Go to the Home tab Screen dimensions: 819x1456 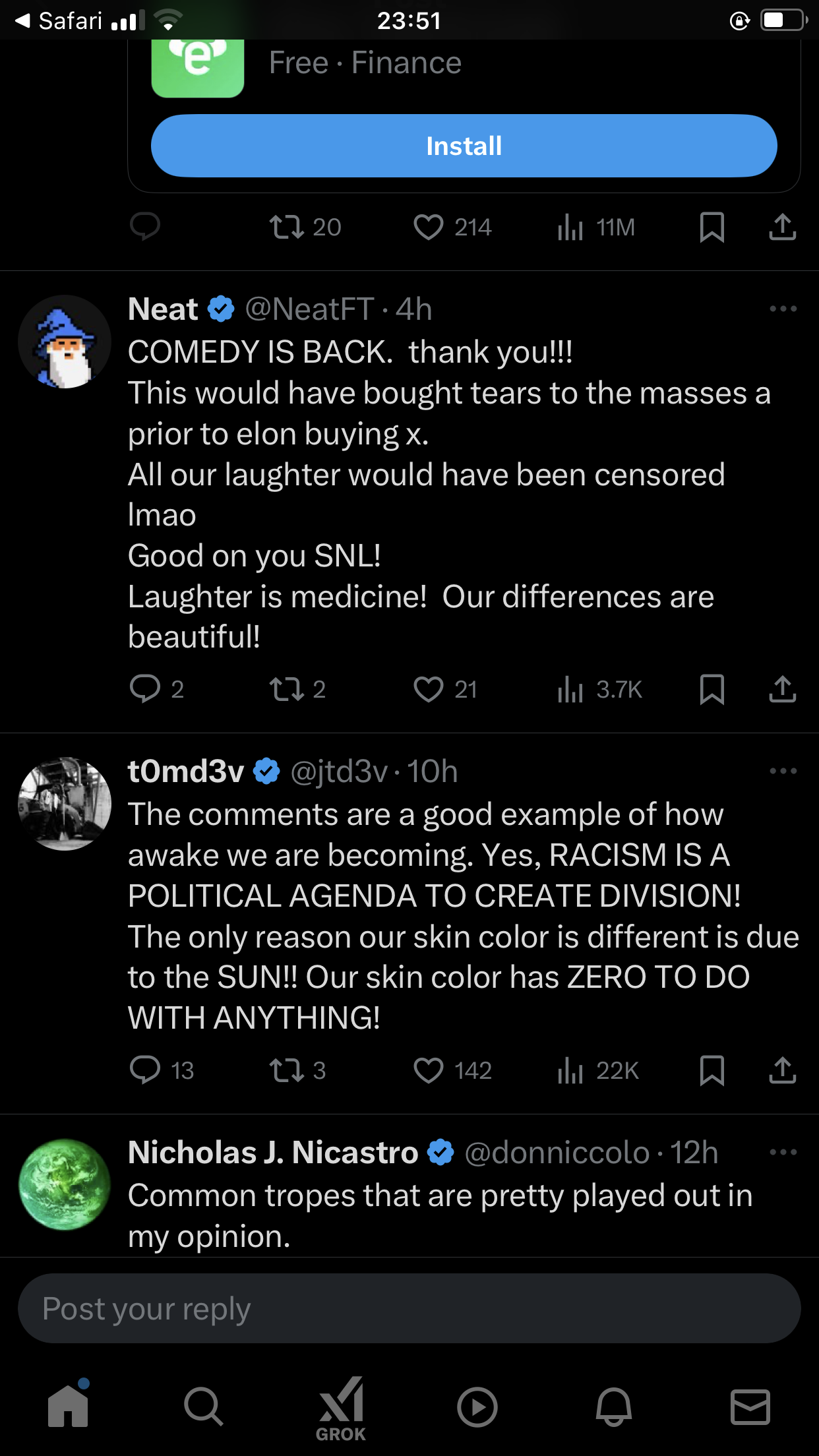click(x=68, y=1406)
